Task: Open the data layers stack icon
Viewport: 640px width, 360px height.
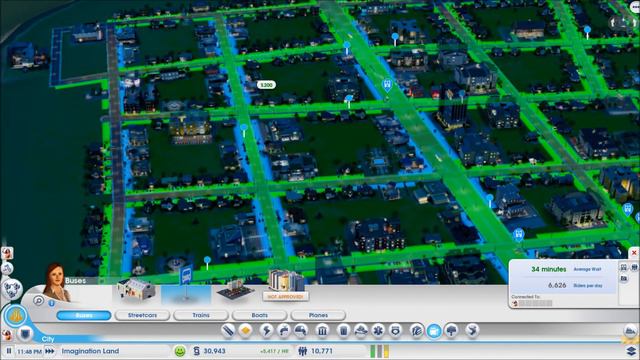Action: tap(631, 351)
